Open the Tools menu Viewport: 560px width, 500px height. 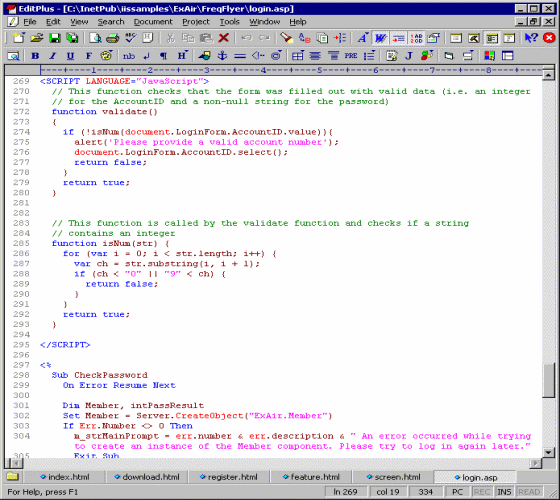pos(229,22)
